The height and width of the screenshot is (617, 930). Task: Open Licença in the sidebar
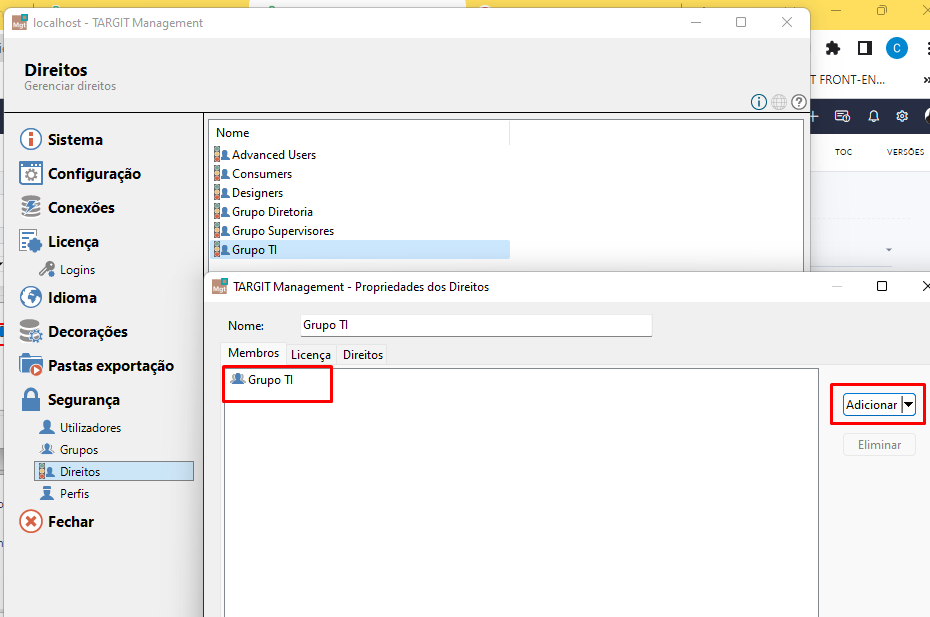59,241
